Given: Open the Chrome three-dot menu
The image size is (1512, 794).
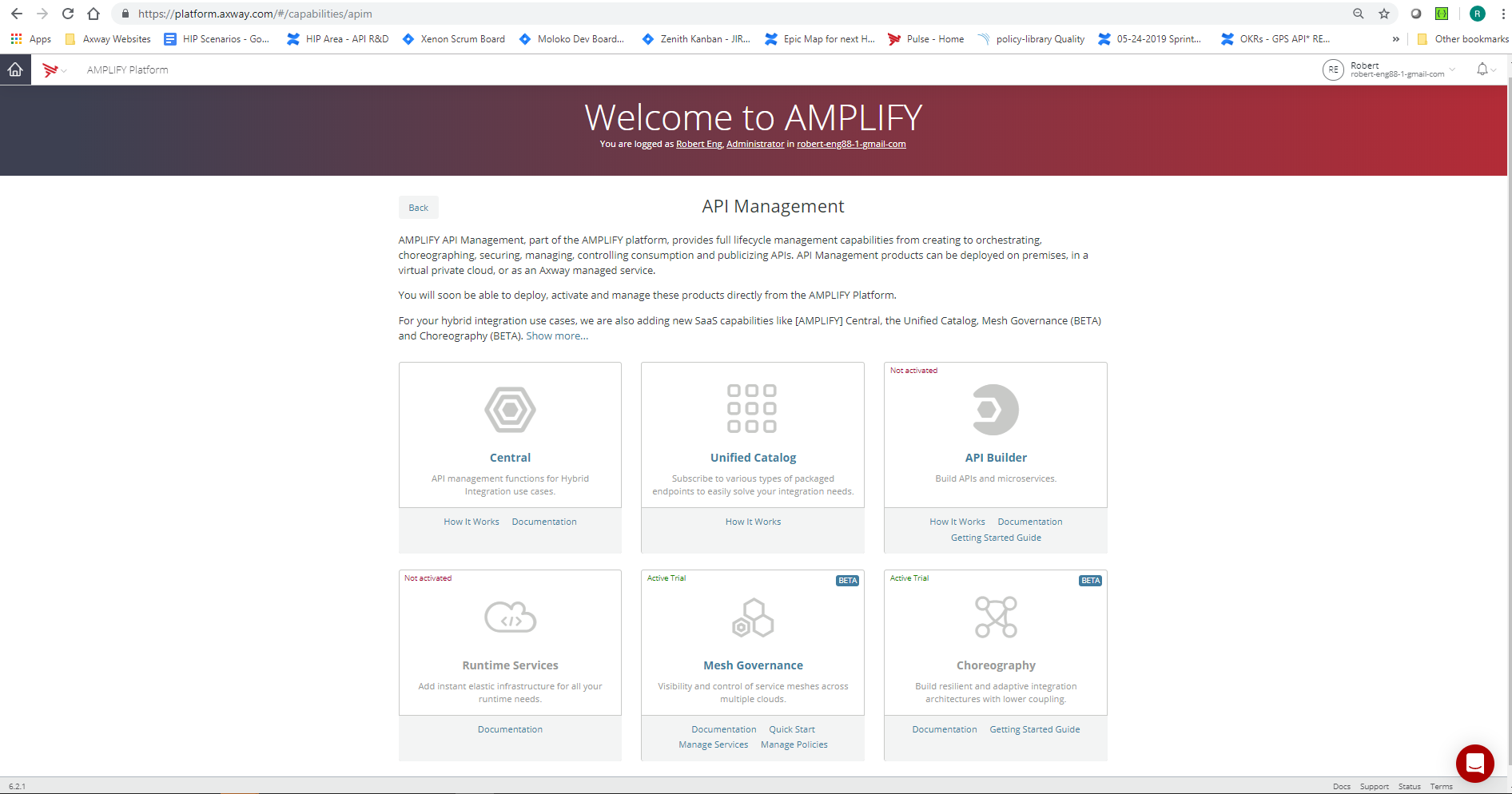Looking at the screenshot, I should [x=1503, y=14].
